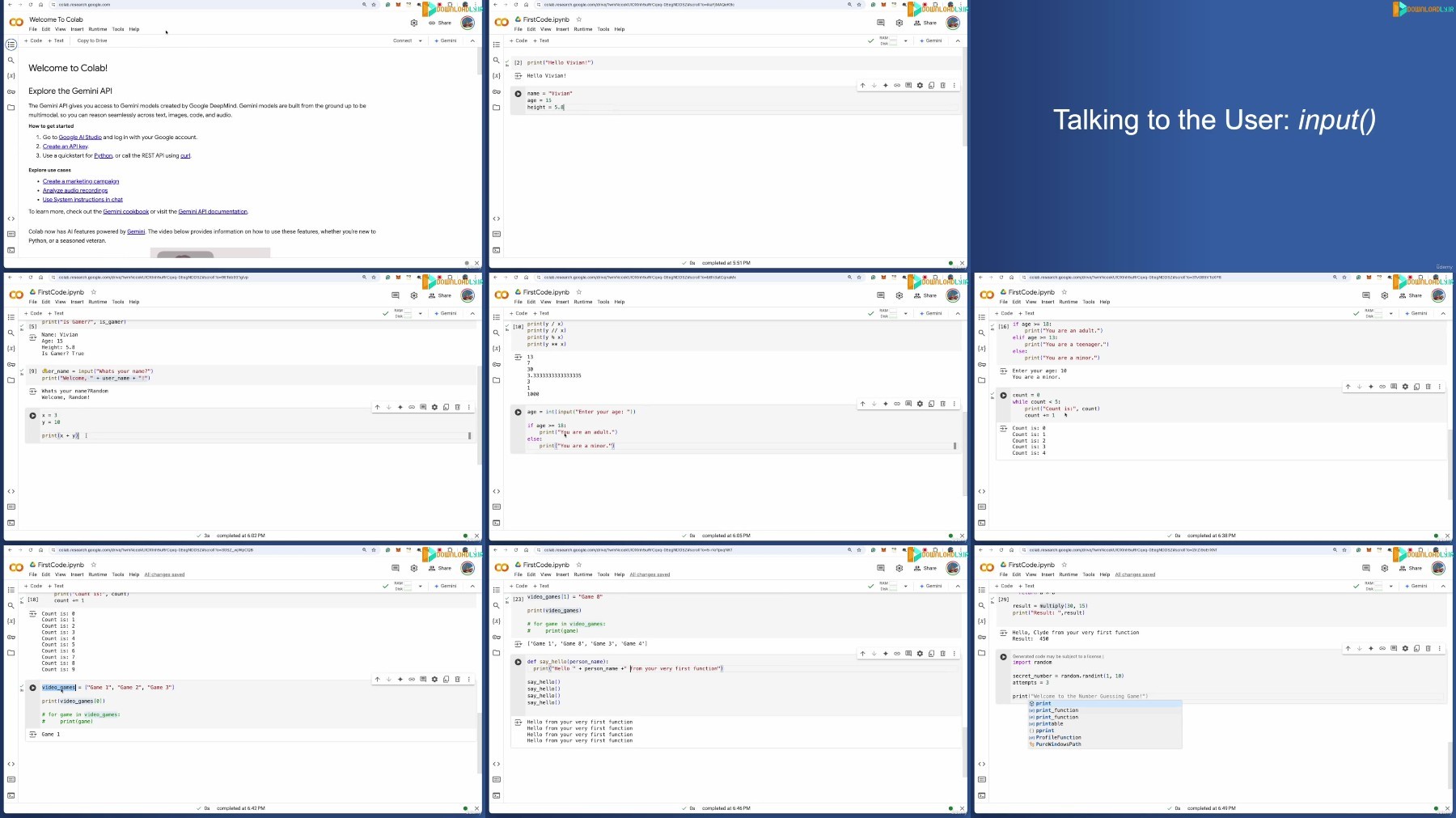Screen dimensions: 1456x818
Task: Open comments icon in say_hello window header
Action: 881,568
